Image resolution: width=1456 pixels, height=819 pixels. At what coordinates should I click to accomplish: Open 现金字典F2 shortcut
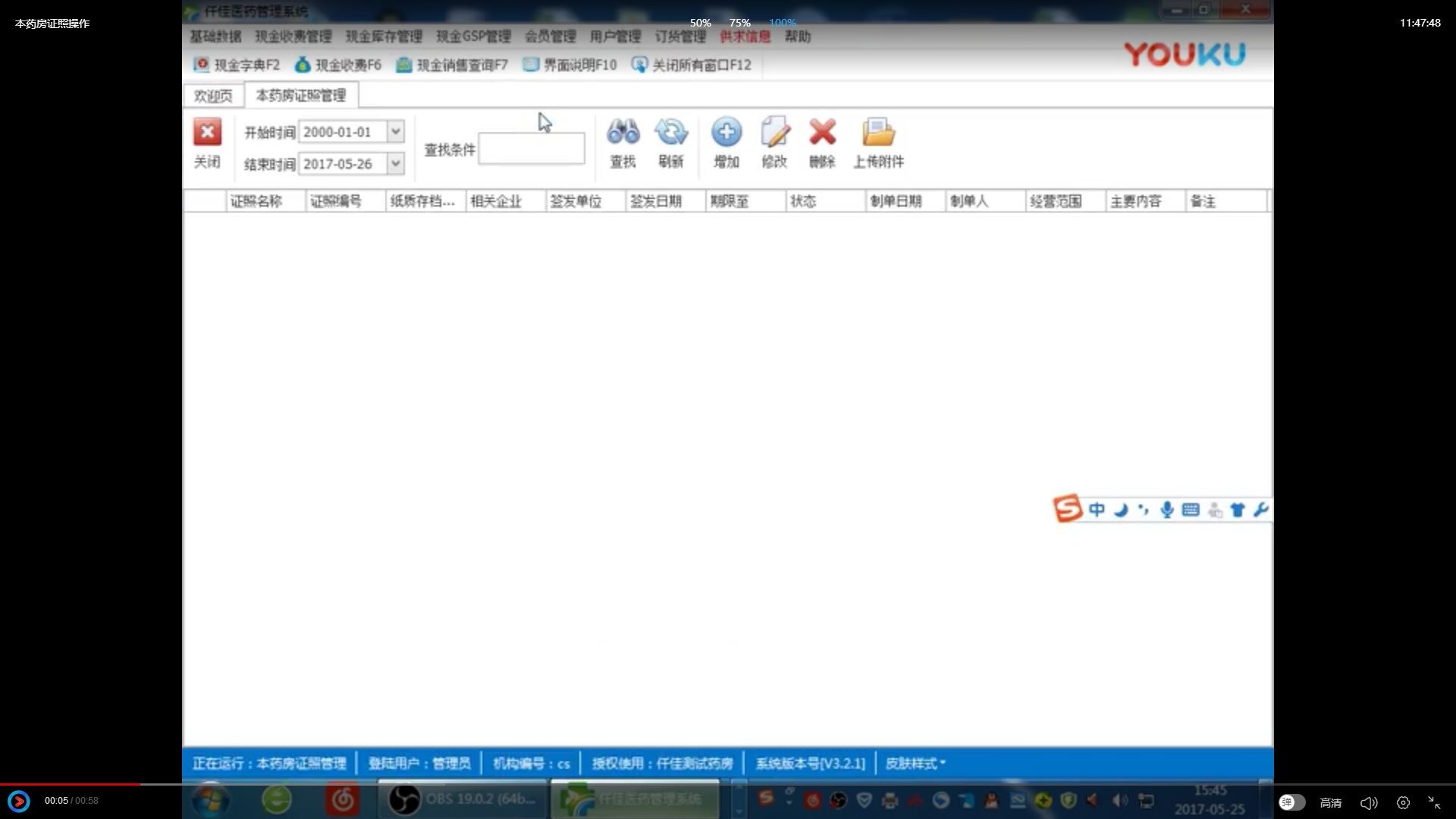point(237,65)
